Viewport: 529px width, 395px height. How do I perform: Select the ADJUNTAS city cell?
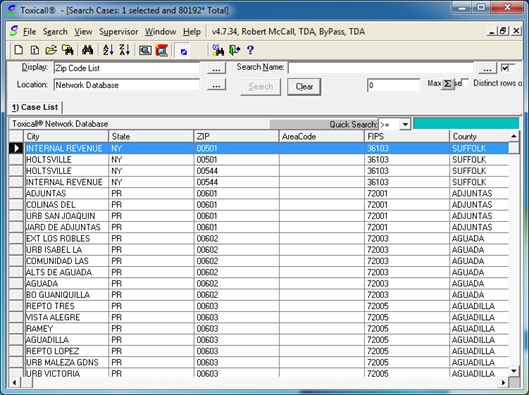67,194
